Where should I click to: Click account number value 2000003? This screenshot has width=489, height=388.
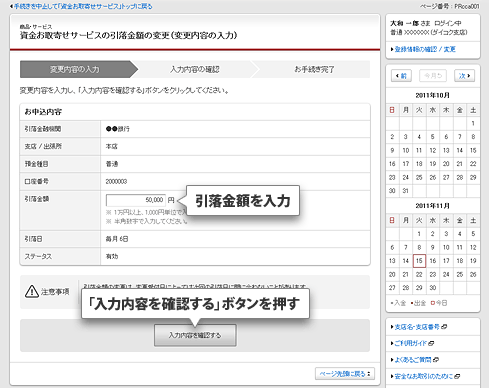(x=116, y=181)
